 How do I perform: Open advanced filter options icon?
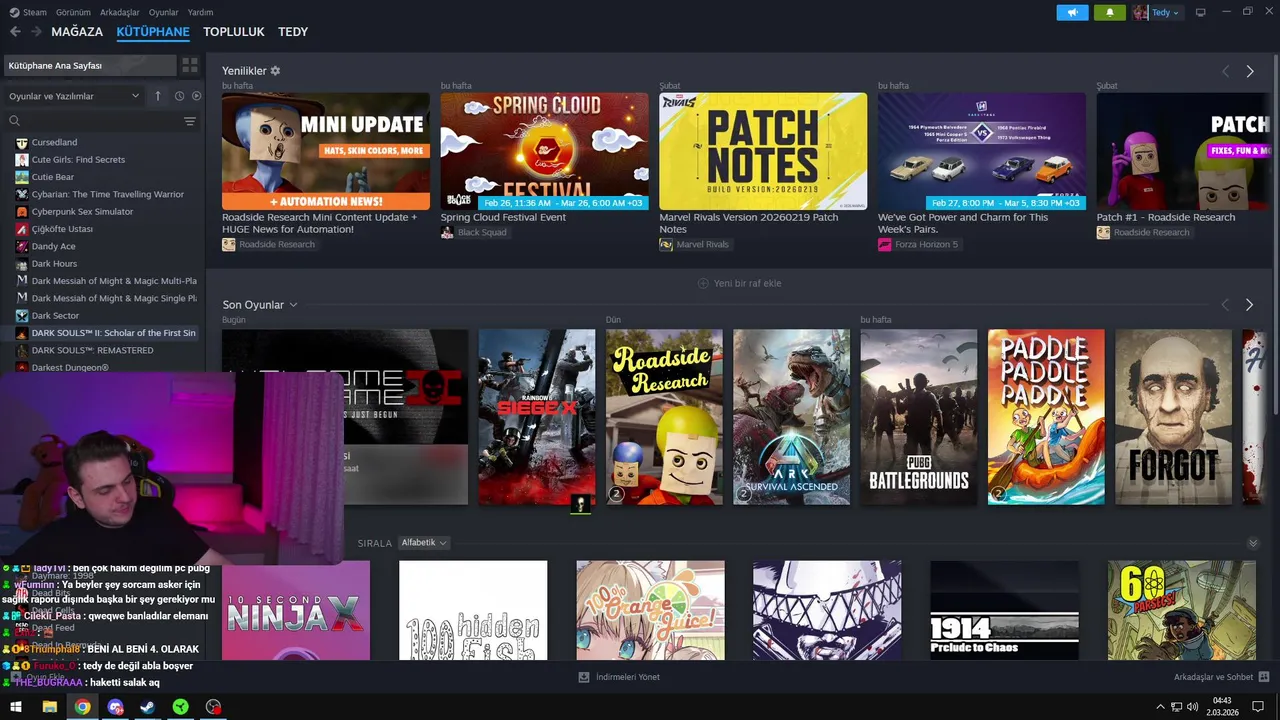189,121
